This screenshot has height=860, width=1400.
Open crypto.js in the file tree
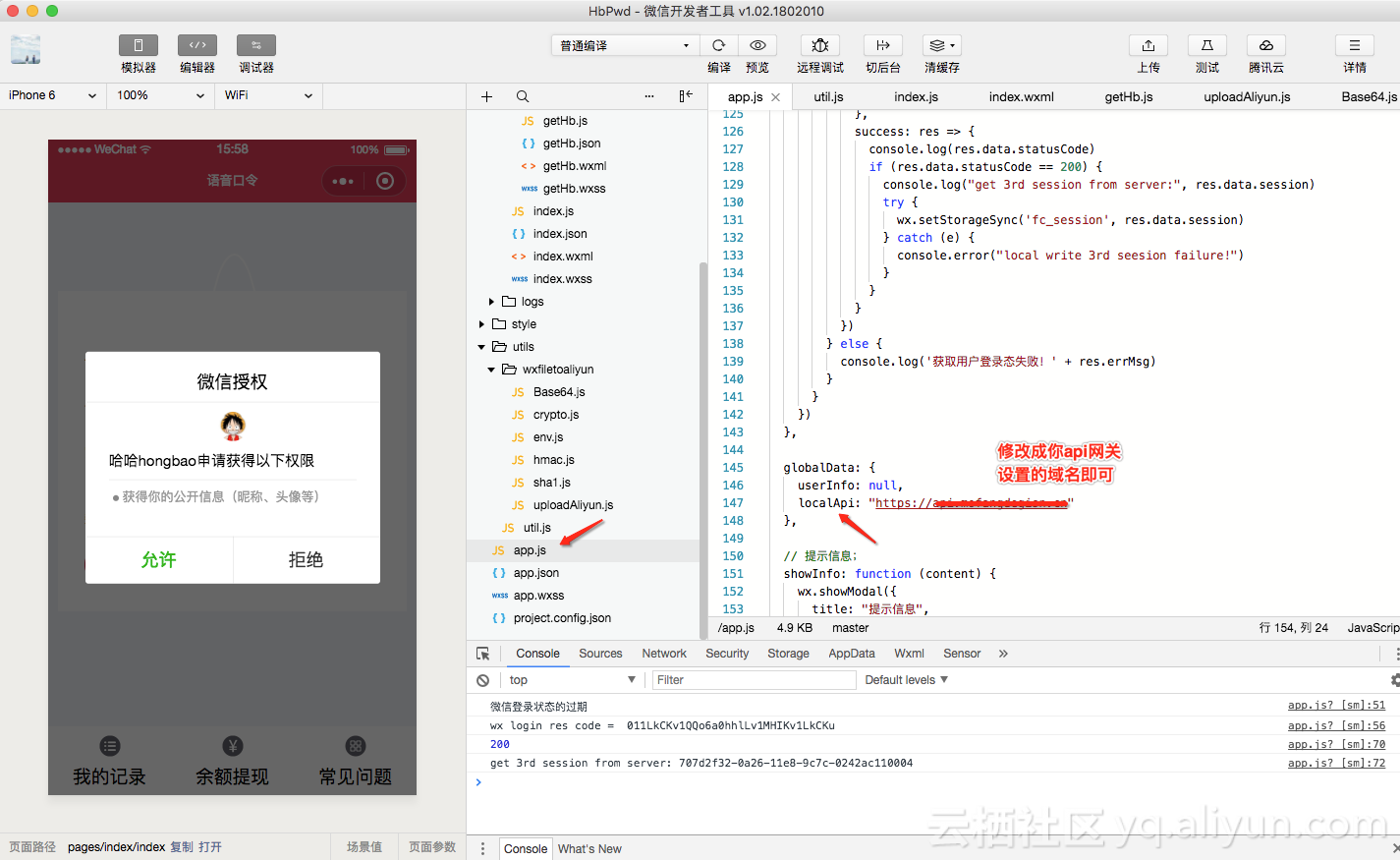pyautogui.click(x=556, y=415)
